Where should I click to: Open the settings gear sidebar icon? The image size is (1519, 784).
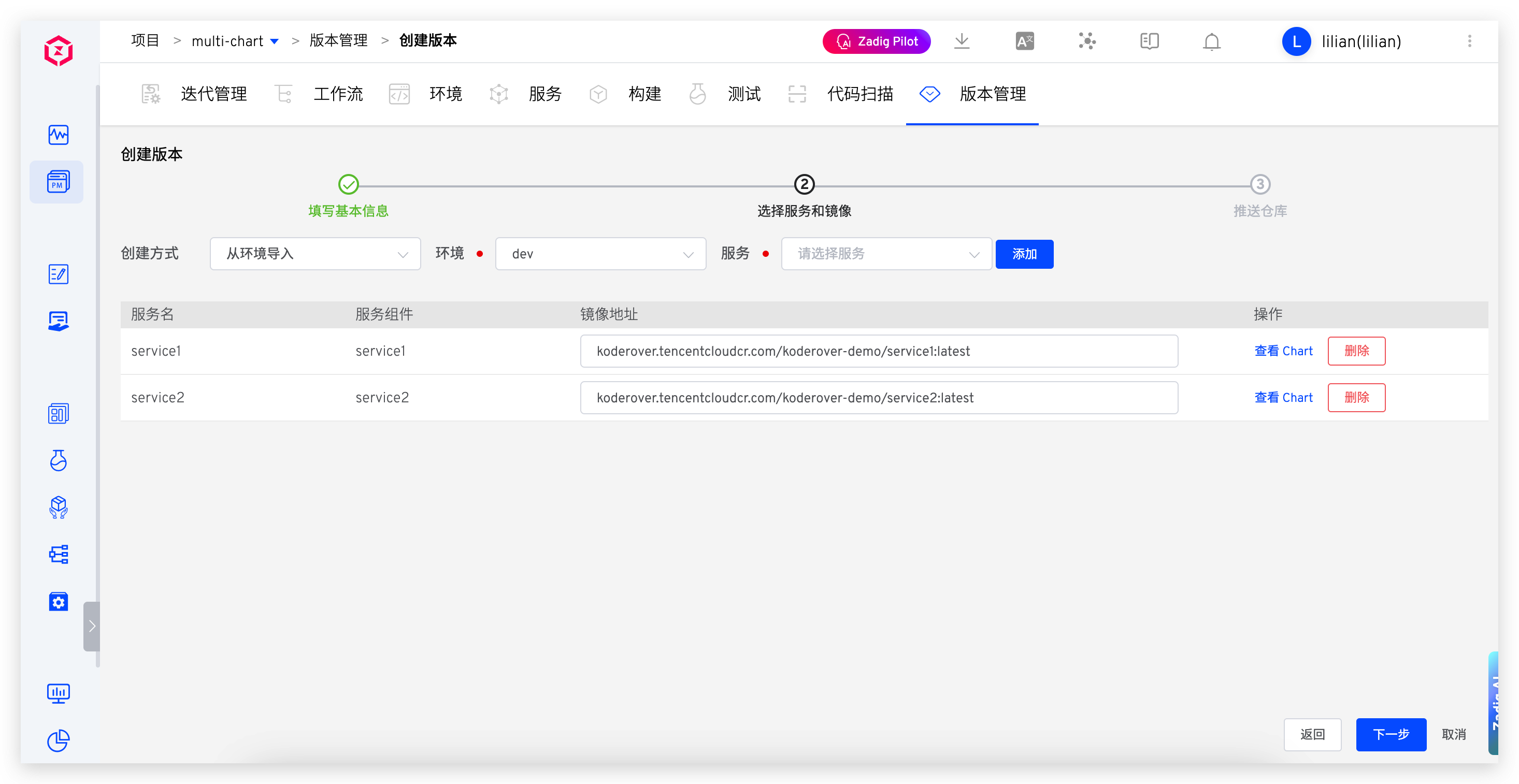[58, 602]
